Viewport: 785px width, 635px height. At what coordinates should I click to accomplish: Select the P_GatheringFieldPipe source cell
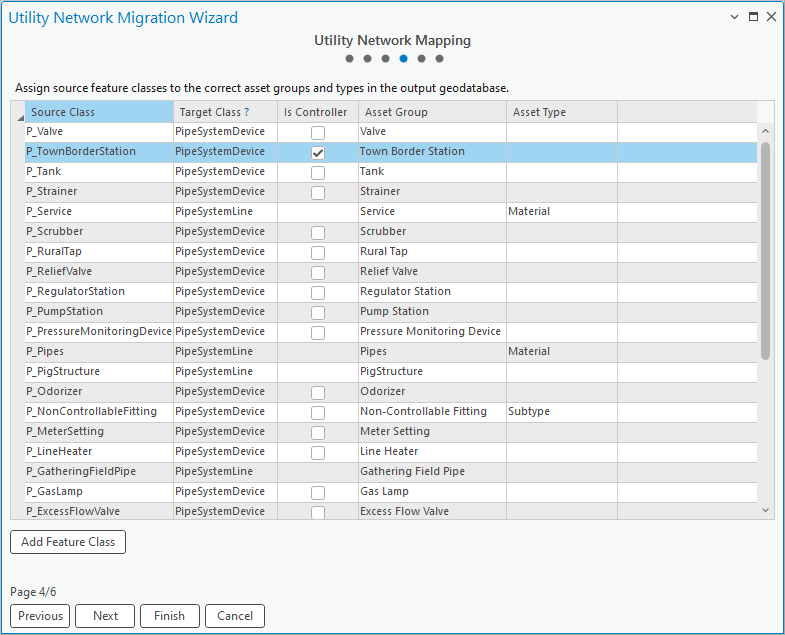(99, 472)
